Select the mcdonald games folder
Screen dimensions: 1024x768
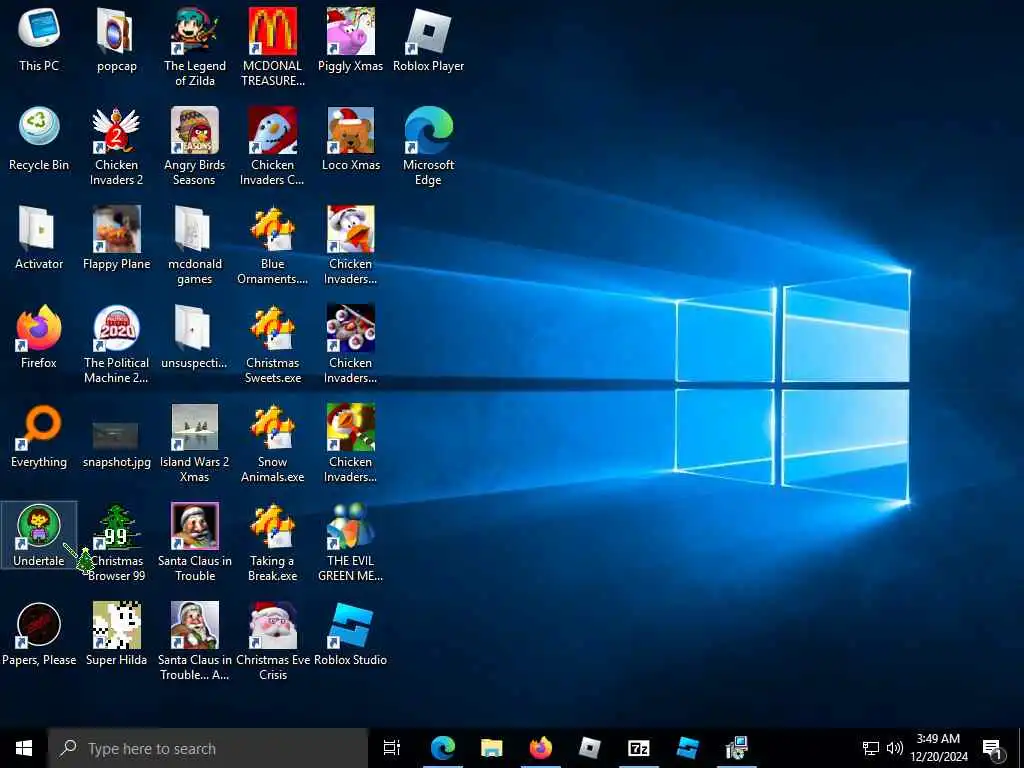coord(195,245)
